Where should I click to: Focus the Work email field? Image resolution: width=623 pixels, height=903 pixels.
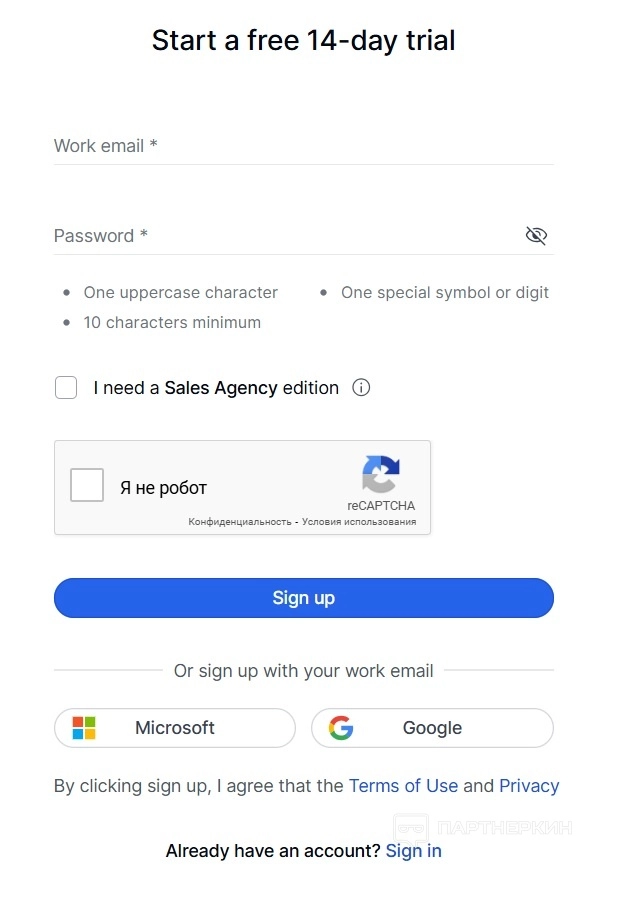click(x=303, y=146)
